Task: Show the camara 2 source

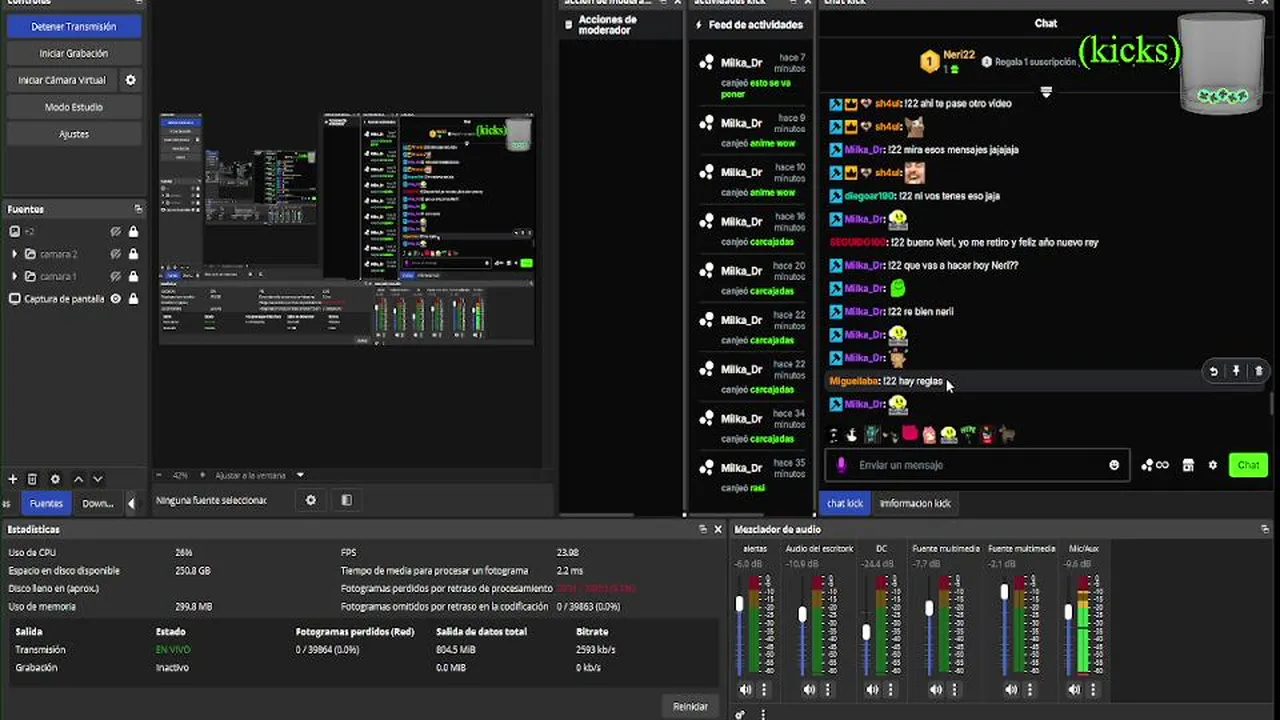Action: [116, 254]
